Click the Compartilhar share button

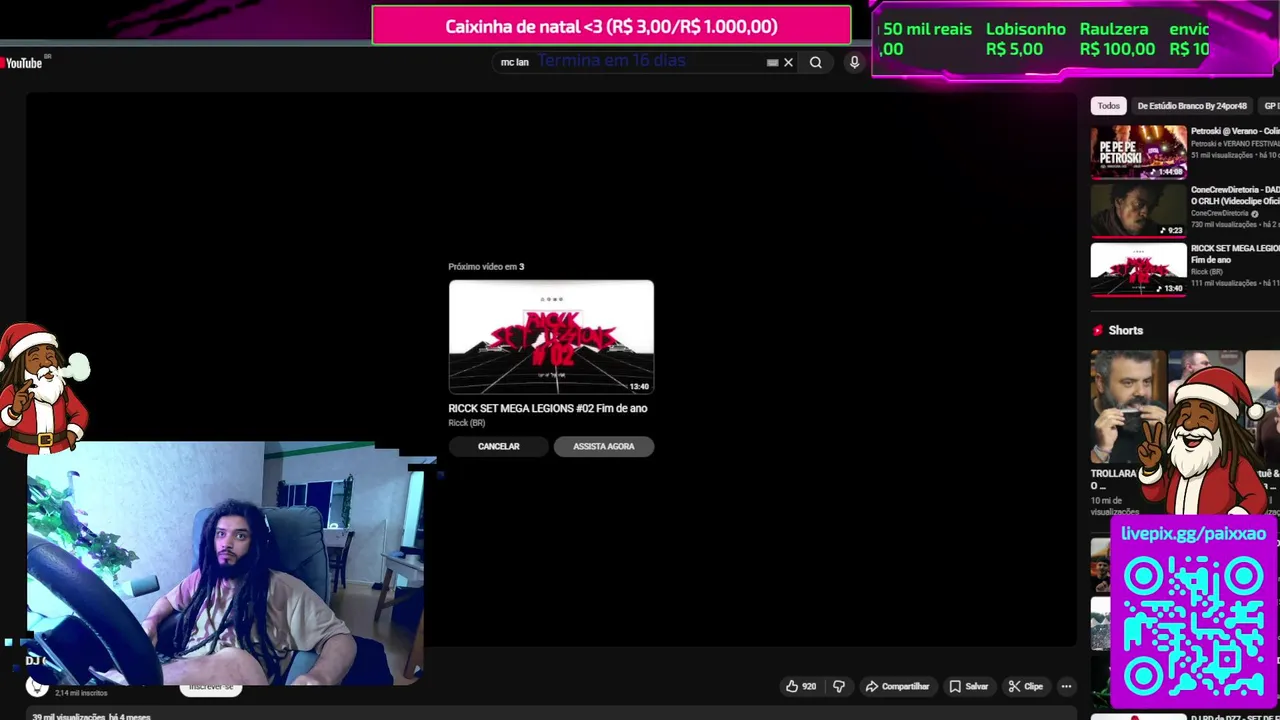[x=897, y=686]
